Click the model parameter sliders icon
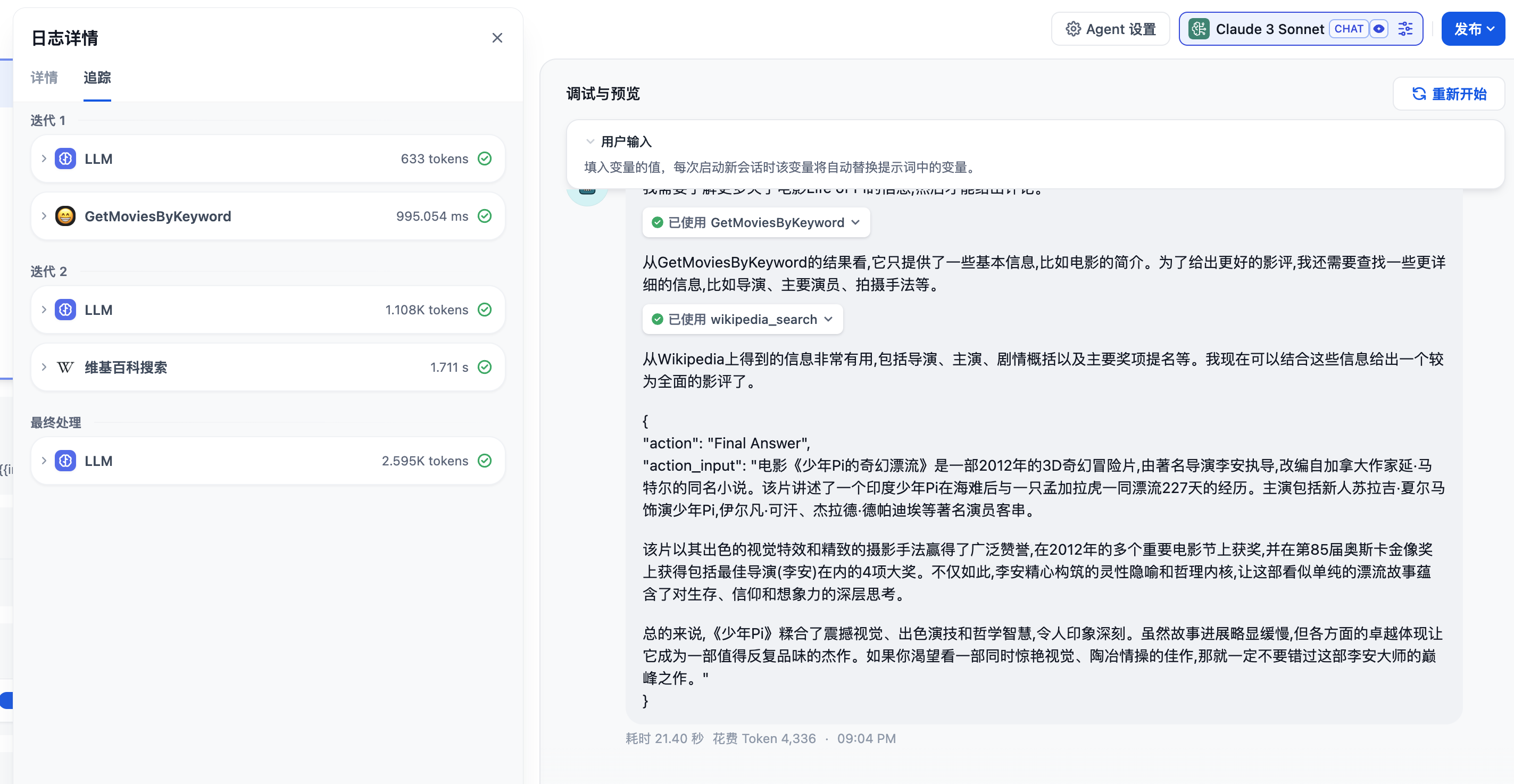The width and height of the screenshot is (1514, 784). [x=1405, y=29]
